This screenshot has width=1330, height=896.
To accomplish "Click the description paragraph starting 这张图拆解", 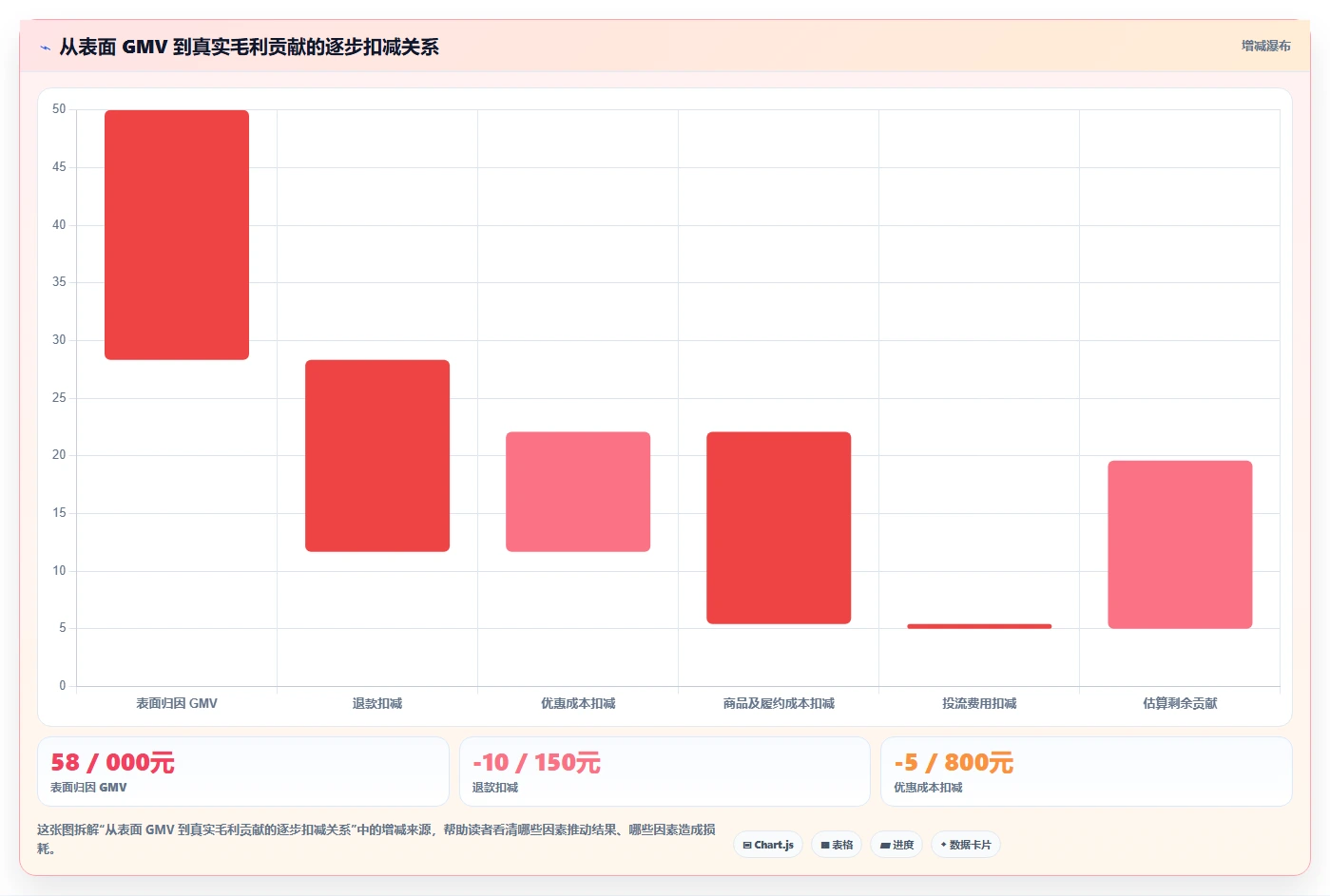I will click(x=376, y=839).
